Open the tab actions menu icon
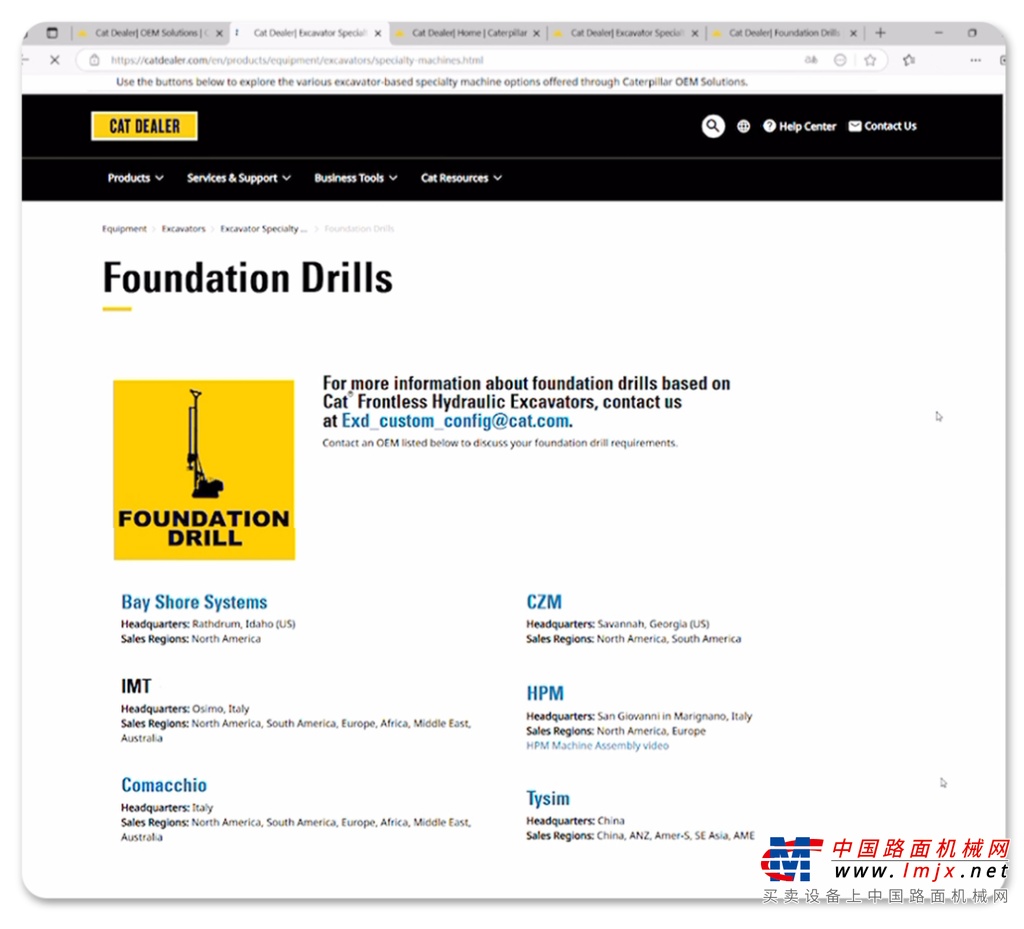1024x929 pixels. [52, 33]
